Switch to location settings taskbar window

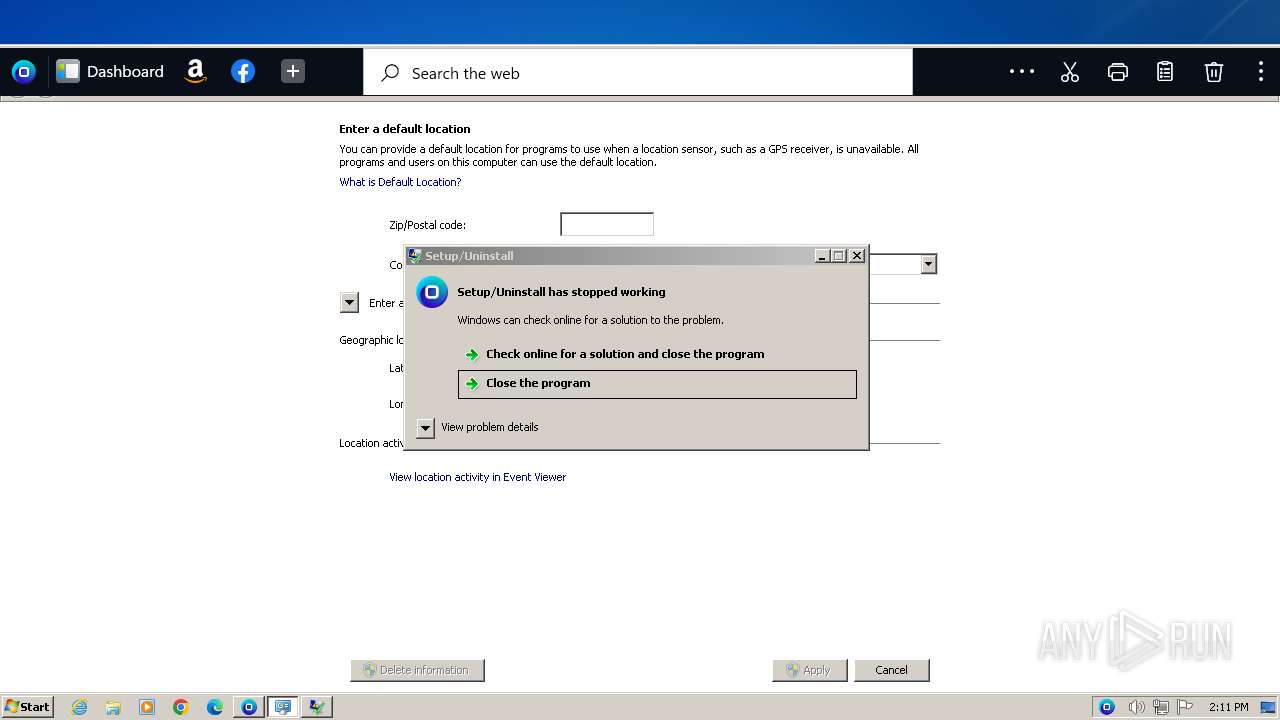[x=283, y=707]
